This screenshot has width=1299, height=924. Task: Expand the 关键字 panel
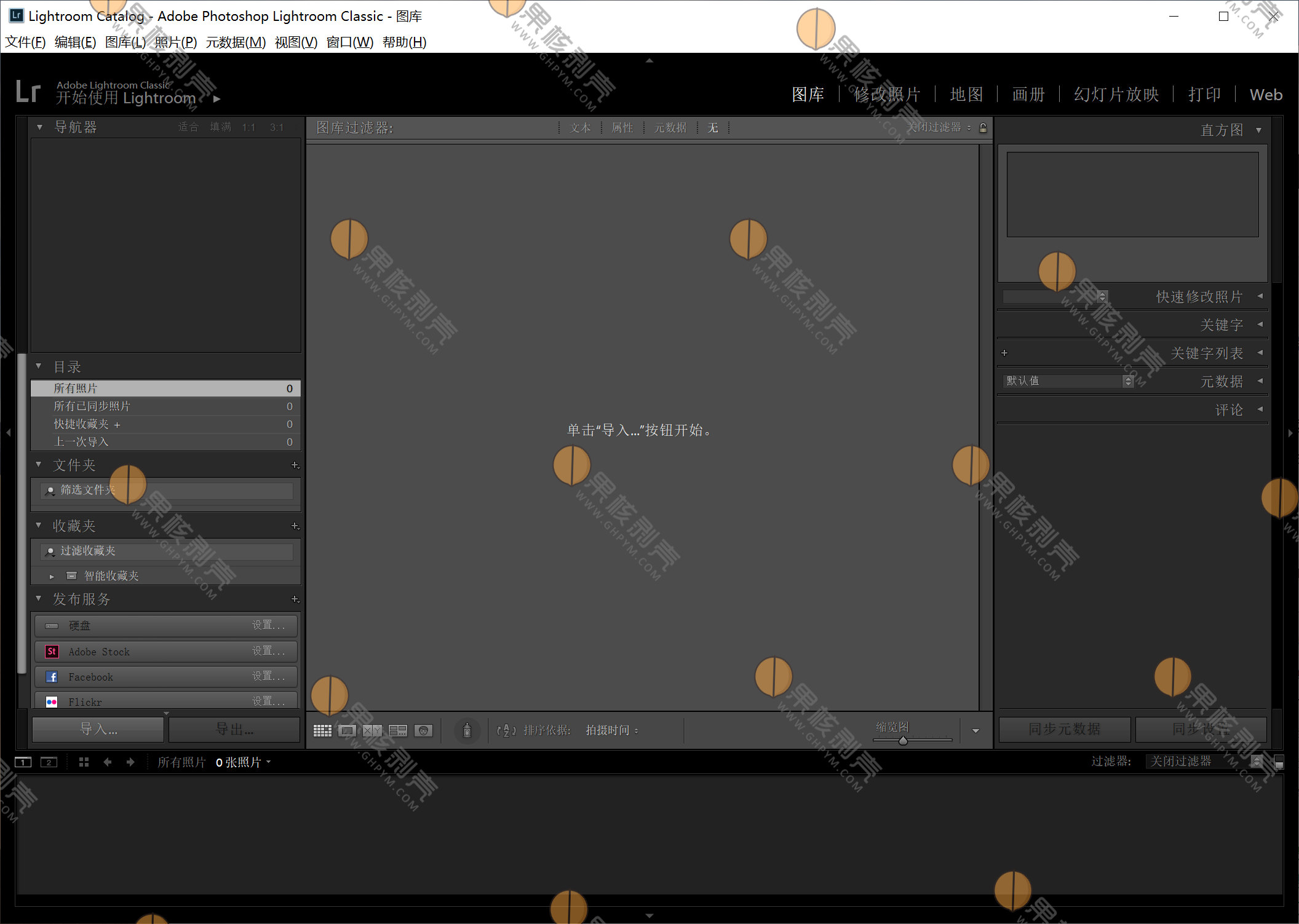point(1260,325)
